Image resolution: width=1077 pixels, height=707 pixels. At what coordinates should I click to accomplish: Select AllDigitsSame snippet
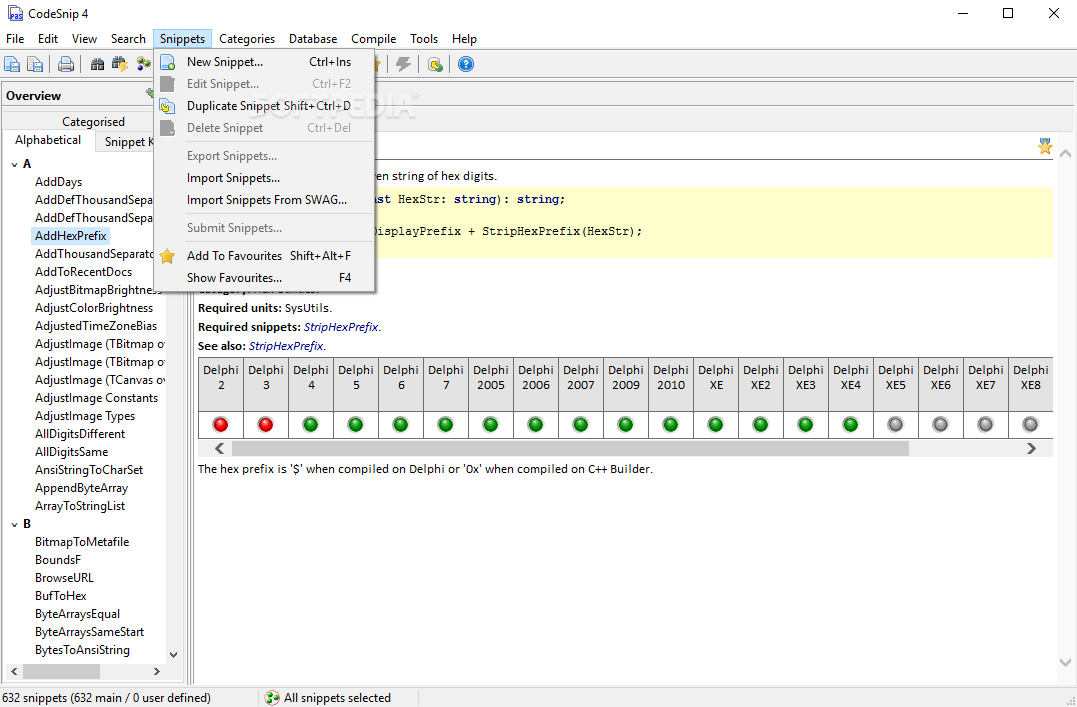coord(71,452)
